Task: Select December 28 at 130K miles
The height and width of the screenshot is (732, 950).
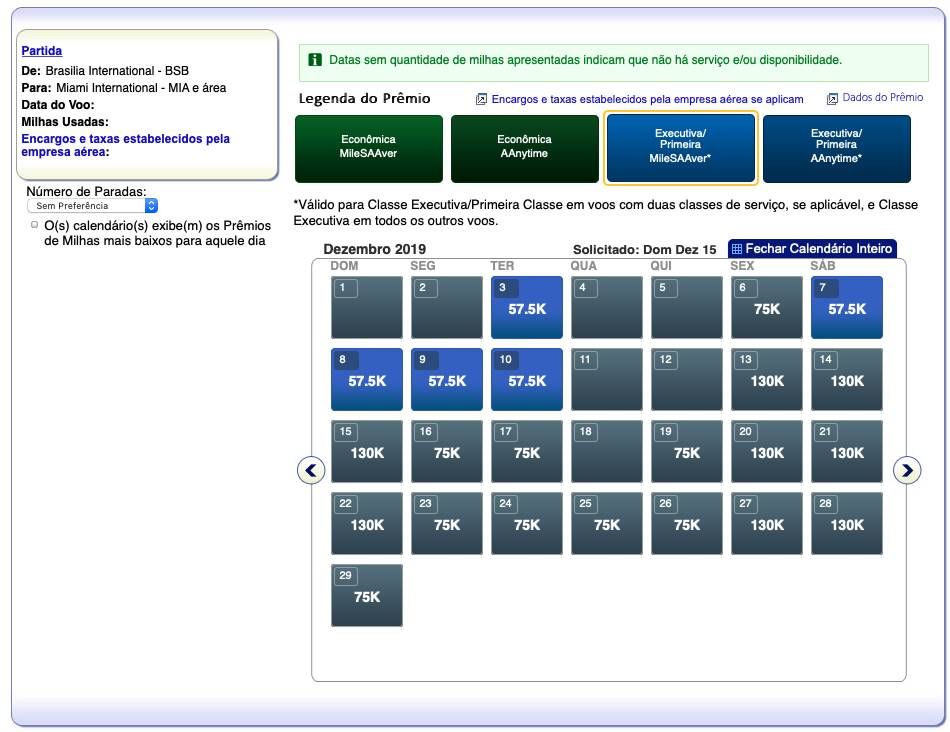Action: click(847, 524)
